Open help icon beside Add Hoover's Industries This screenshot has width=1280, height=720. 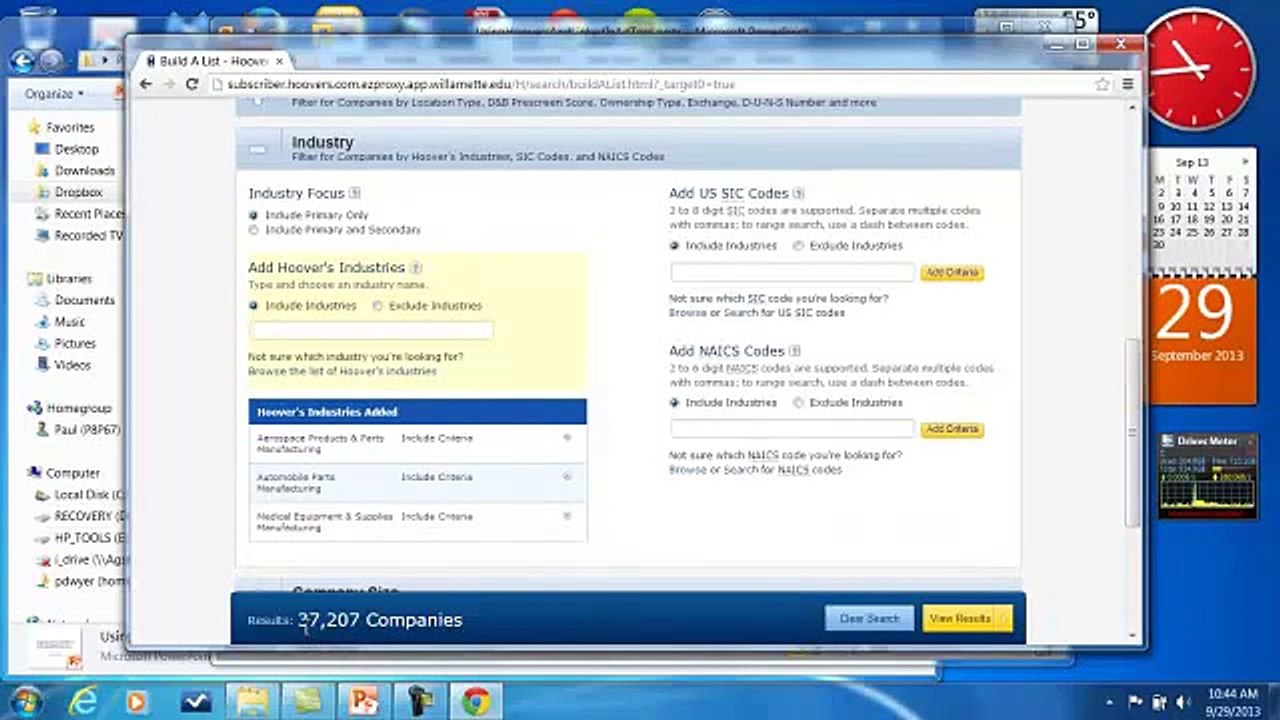[x=416, y=268]
